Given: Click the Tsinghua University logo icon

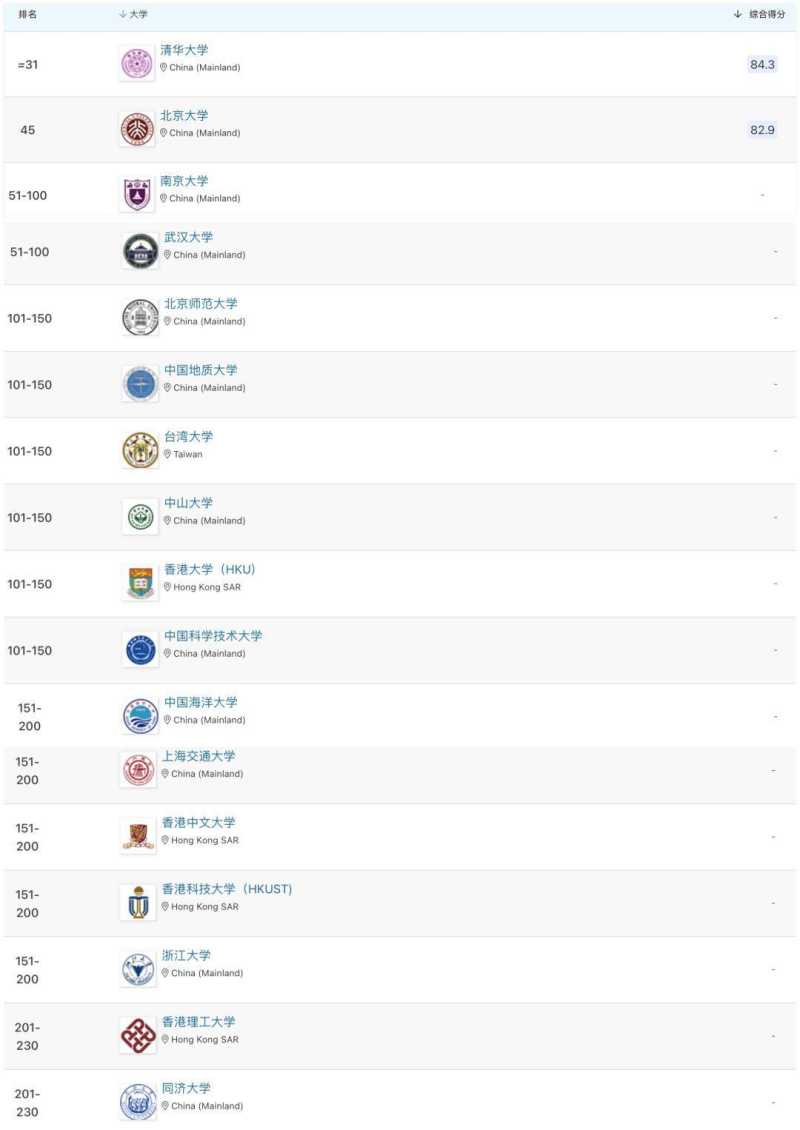Looking at the screenshot, I should 137,64.
